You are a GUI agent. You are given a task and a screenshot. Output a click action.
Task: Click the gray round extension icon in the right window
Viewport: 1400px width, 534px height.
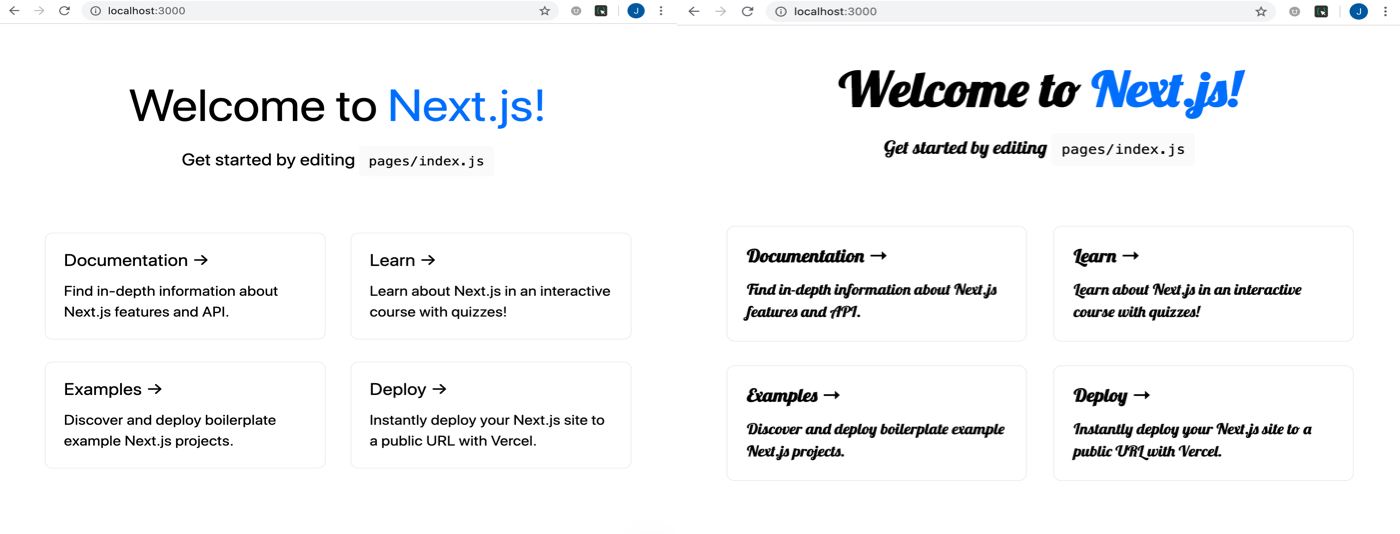point(1294,12)
